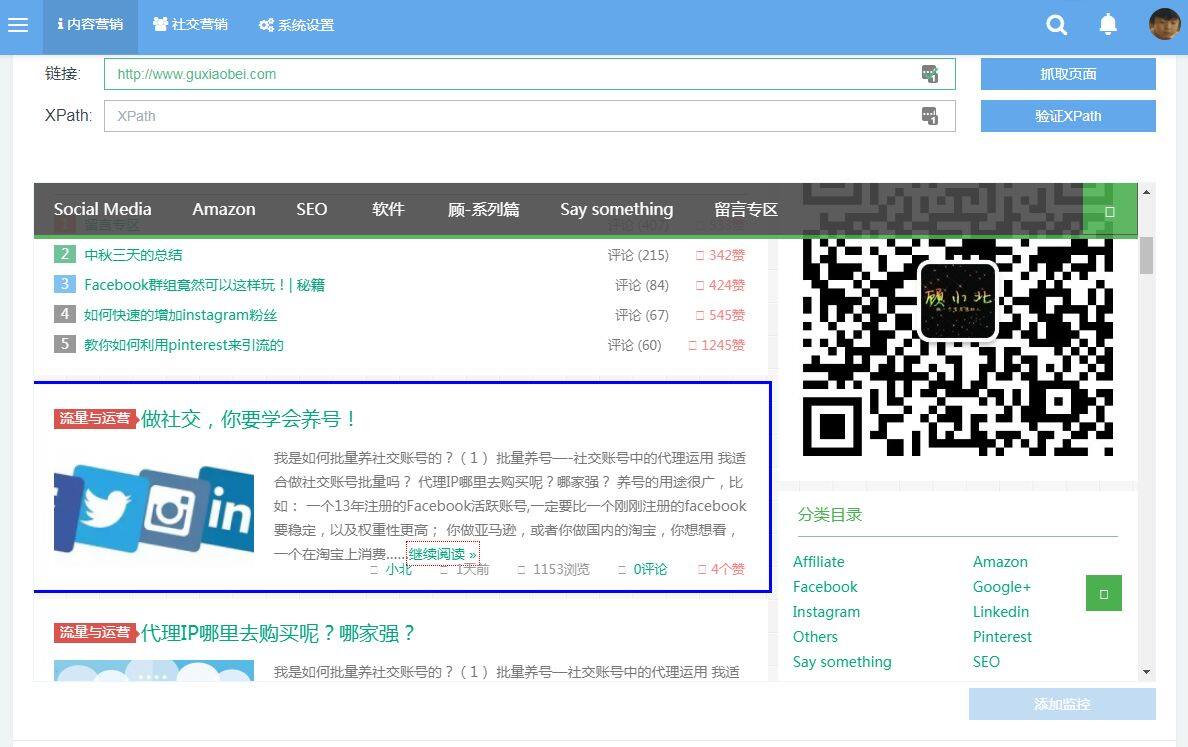
Task: Open the user avatar menu
Action: [1165, 24]
